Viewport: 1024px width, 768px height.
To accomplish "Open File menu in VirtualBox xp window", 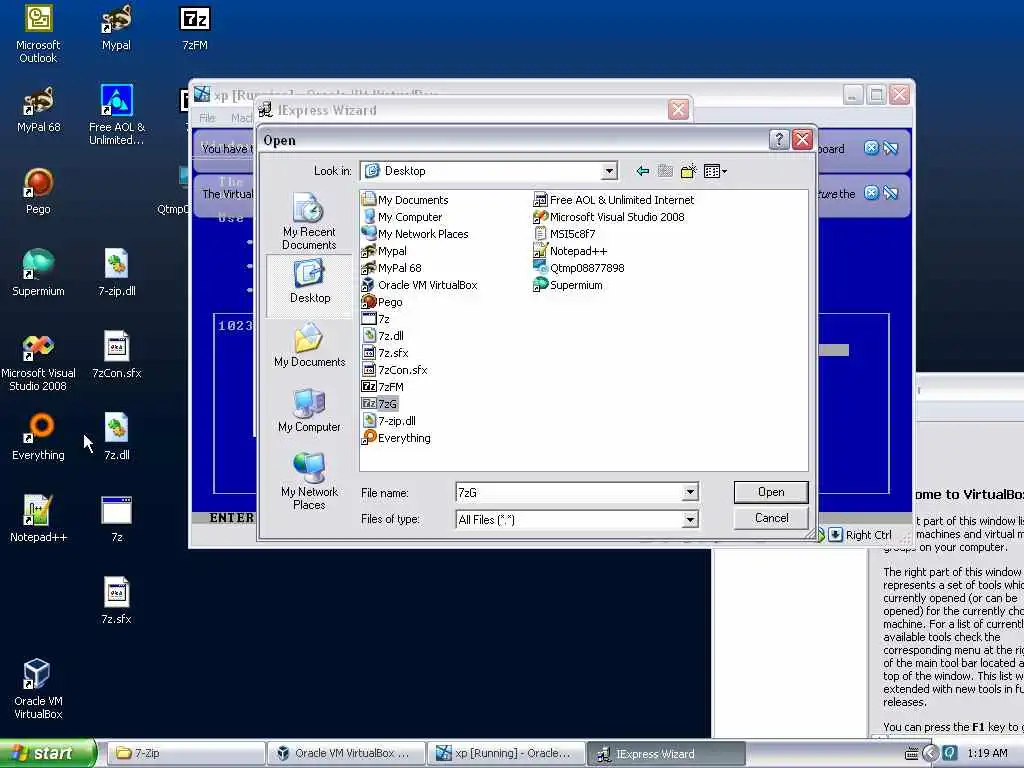I will [207, 118].
